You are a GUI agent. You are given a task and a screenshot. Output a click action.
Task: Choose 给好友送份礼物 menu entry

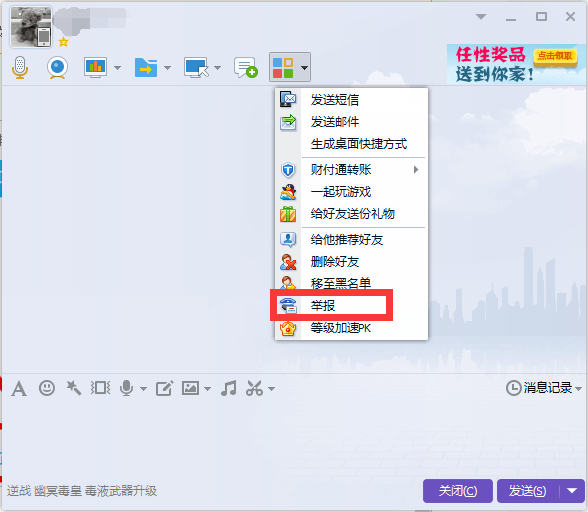click(x=351, y=214)
